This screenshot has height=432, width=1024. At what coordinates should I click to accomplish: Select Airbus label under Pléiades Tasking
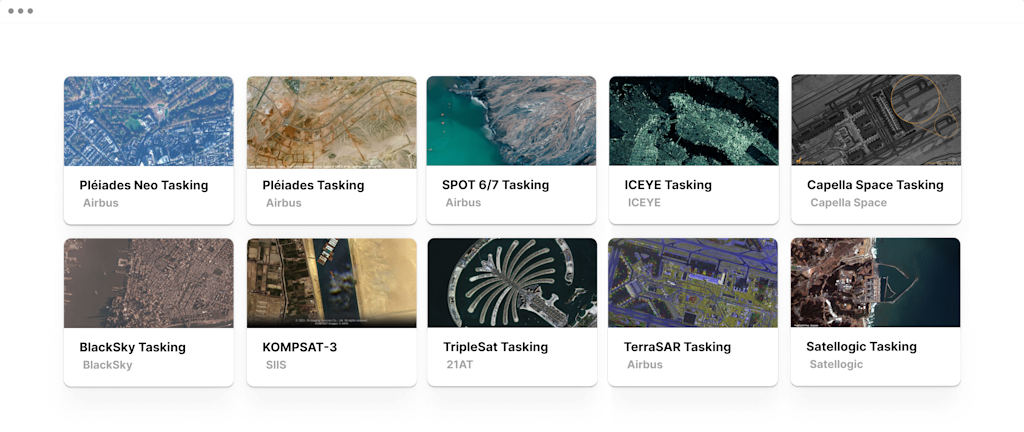(x=283, y=203)
